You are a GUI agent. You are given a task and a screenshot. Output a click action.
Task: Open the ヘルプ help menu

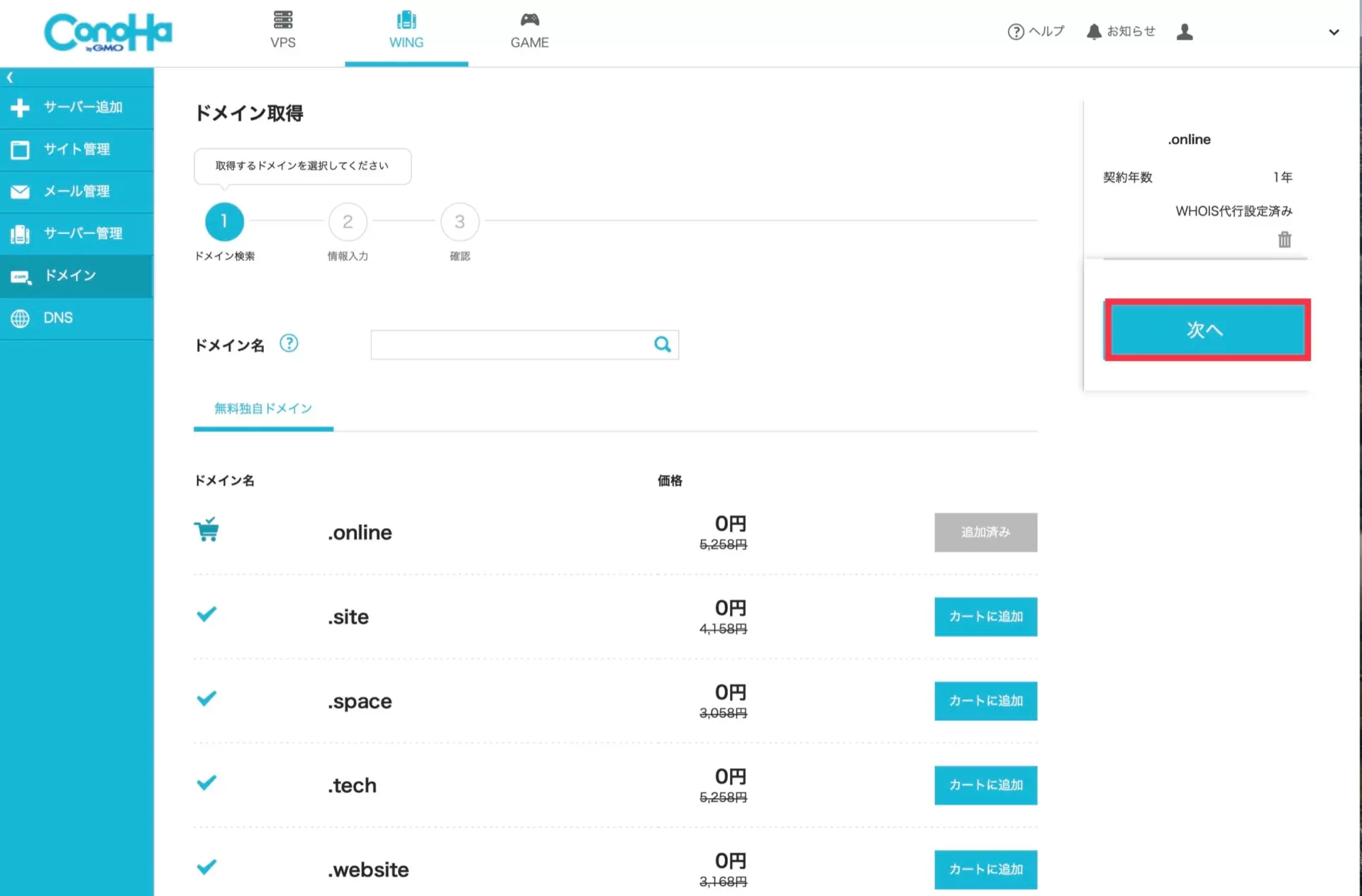coord(1036,31)
